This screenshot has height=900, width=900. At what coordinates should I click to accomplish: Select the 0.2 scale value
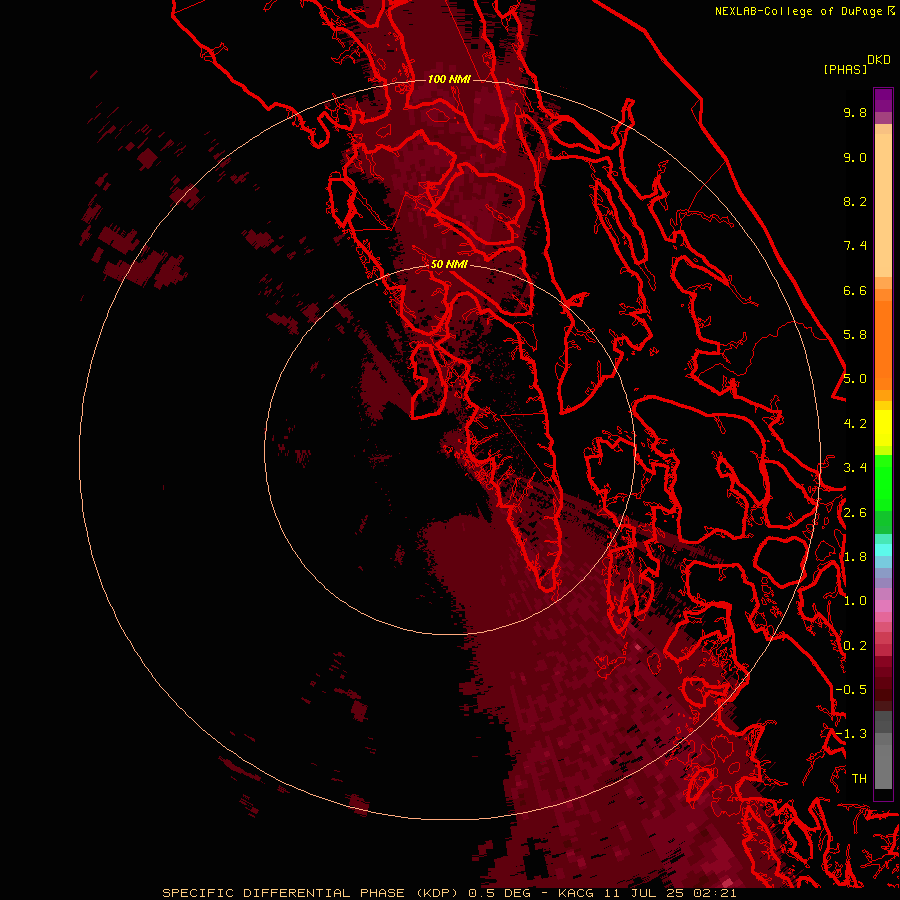(x=855, y=646)
